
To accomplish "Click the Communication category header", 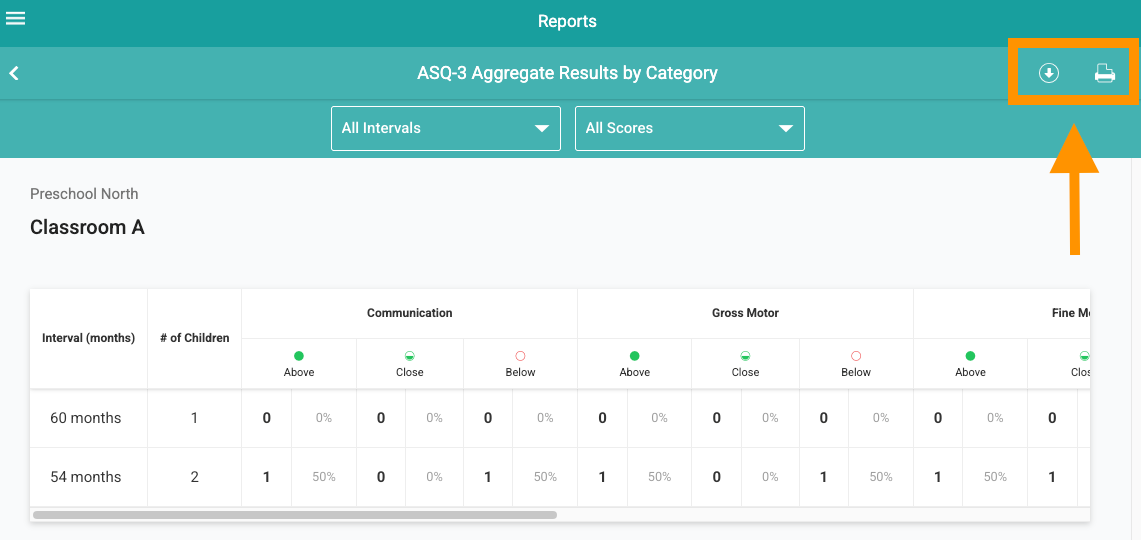I will point(410,313).
